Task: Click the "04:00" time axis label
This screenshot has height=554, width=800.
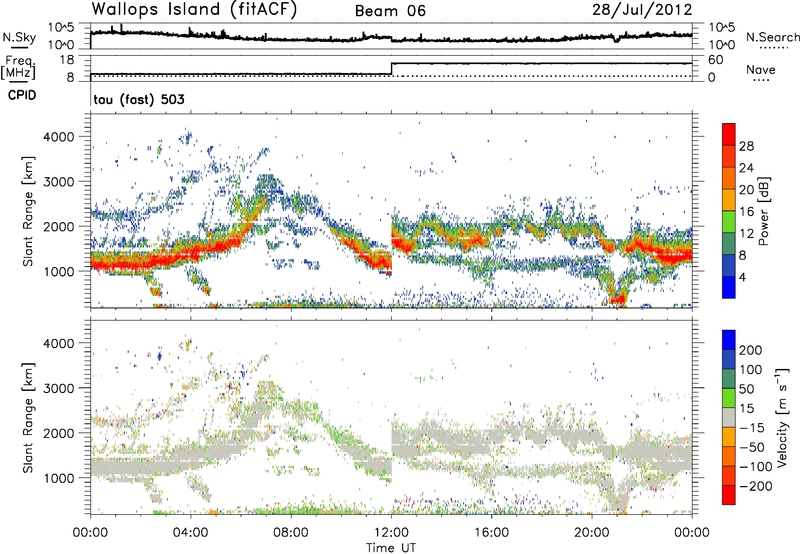Action: click(190, 533)
